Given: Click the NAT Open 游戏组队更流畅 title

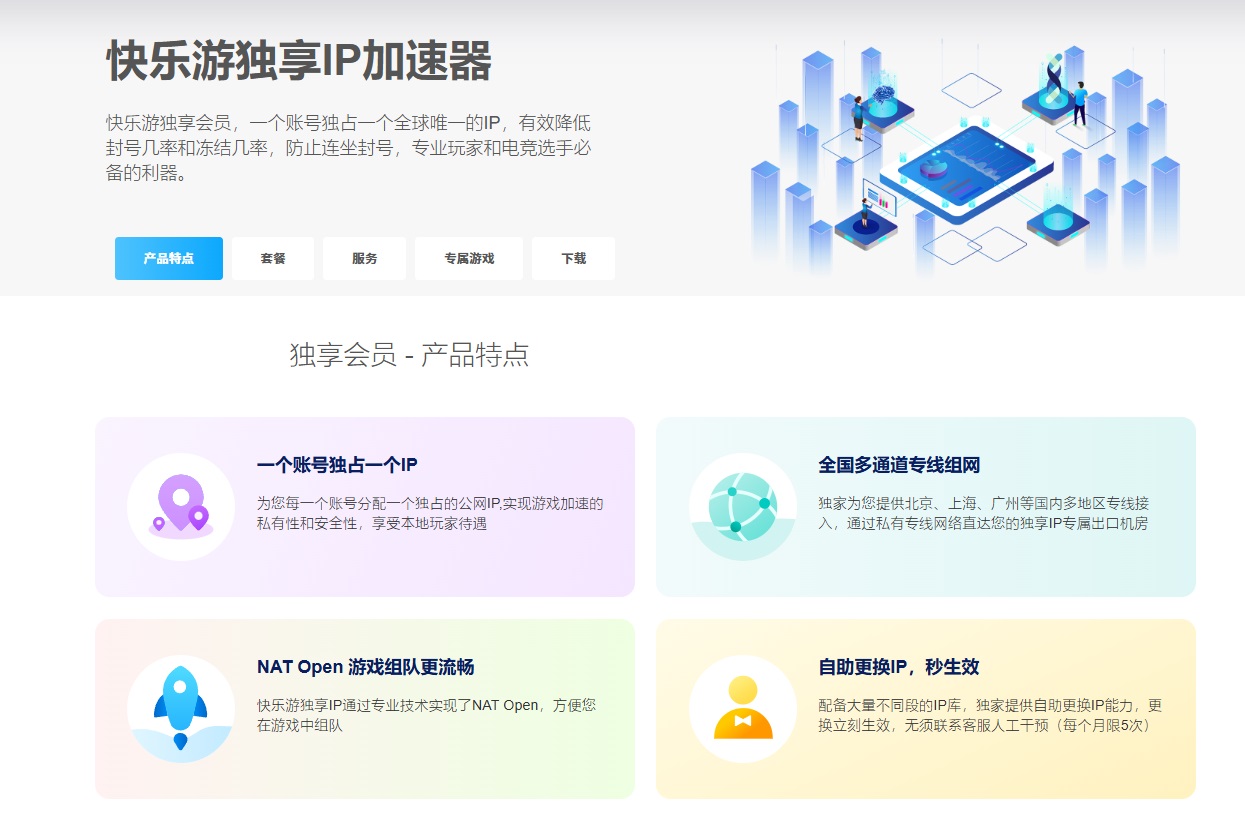Looking at the screenshot, I should (365, 667).
